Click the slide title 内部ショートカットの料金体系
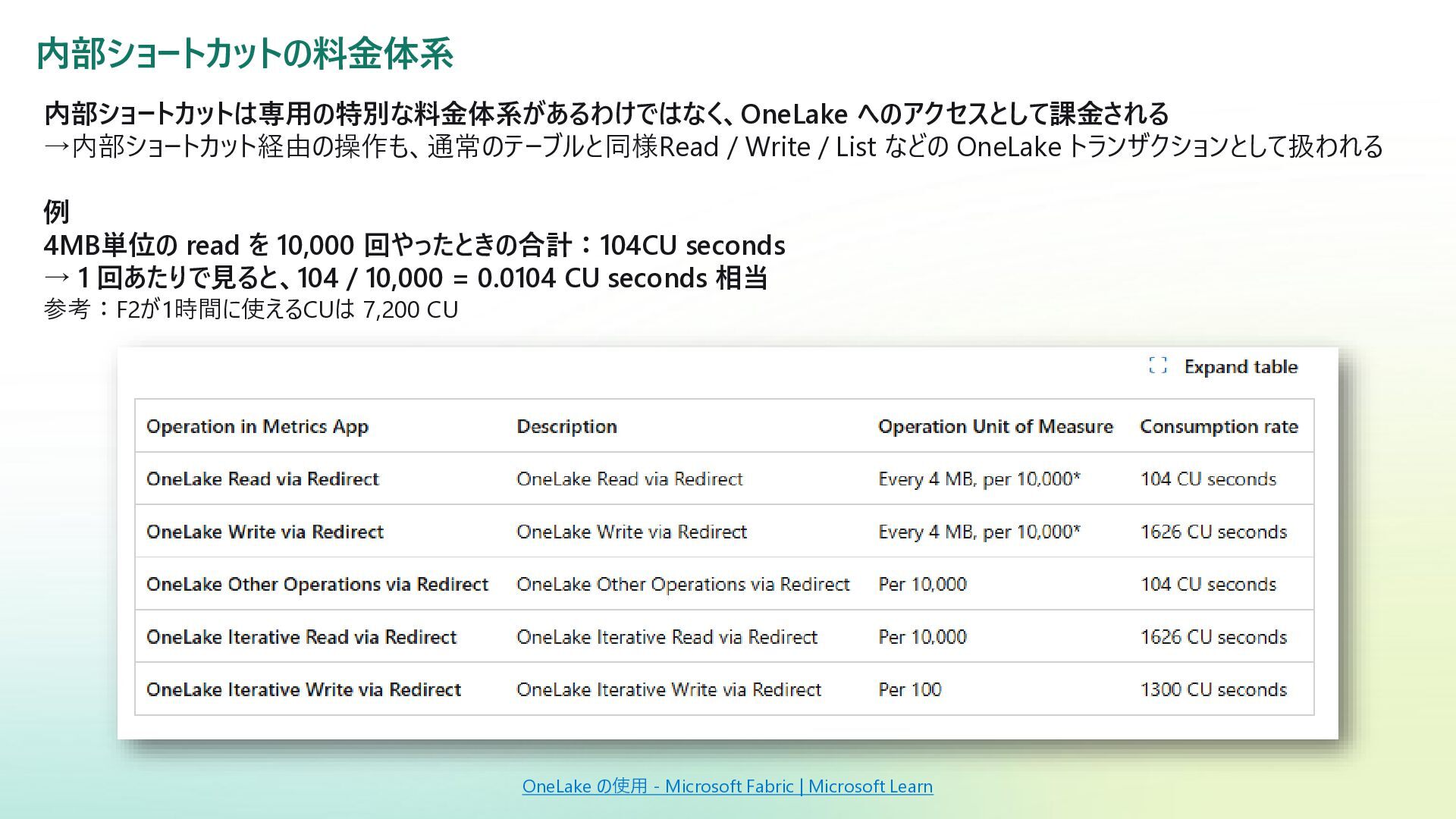The width and height of the screenshot is (1456, 819). tap(245, 54)
